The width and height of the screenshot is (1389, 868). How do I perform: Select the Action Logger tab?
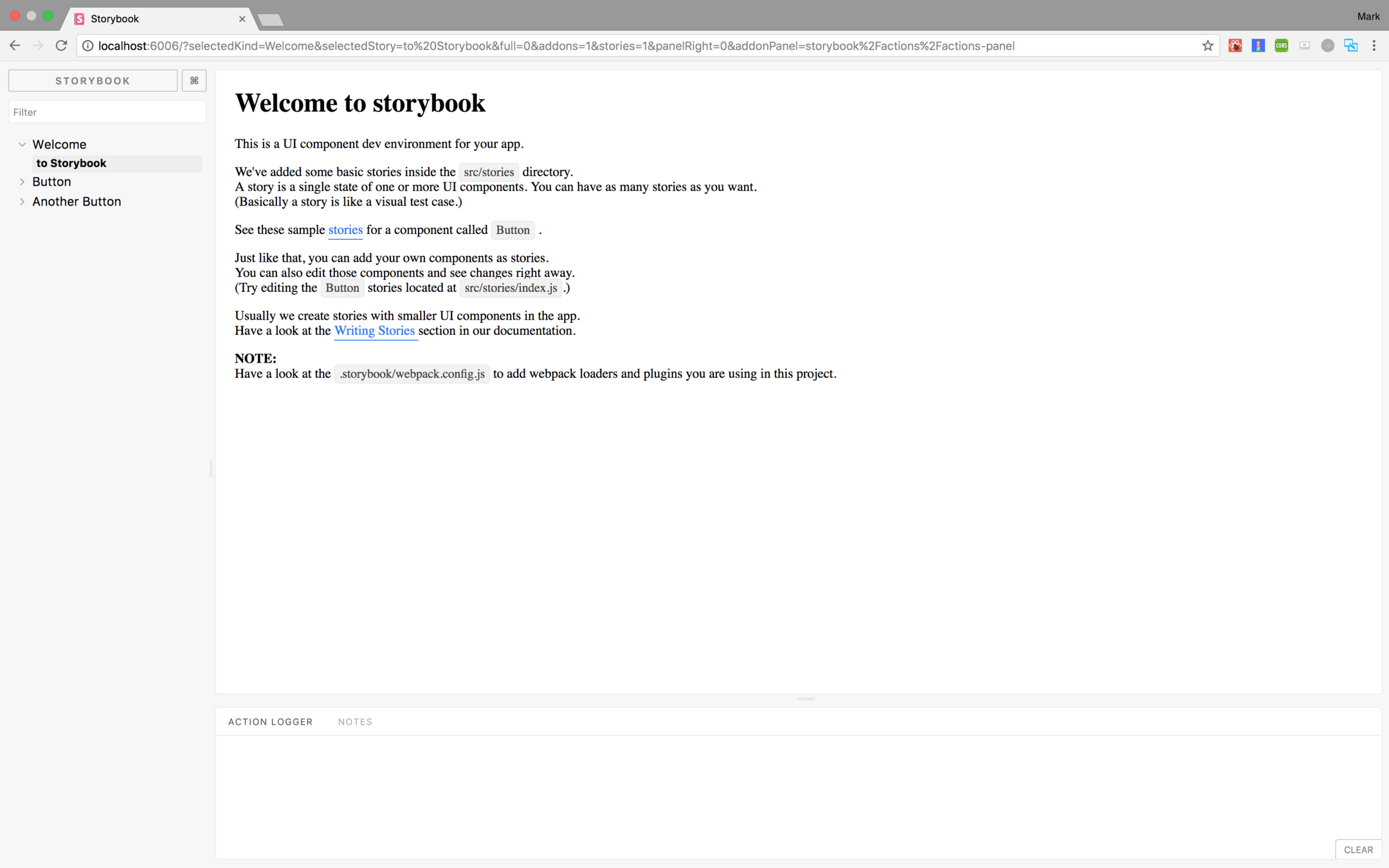[x=270, y=721]
